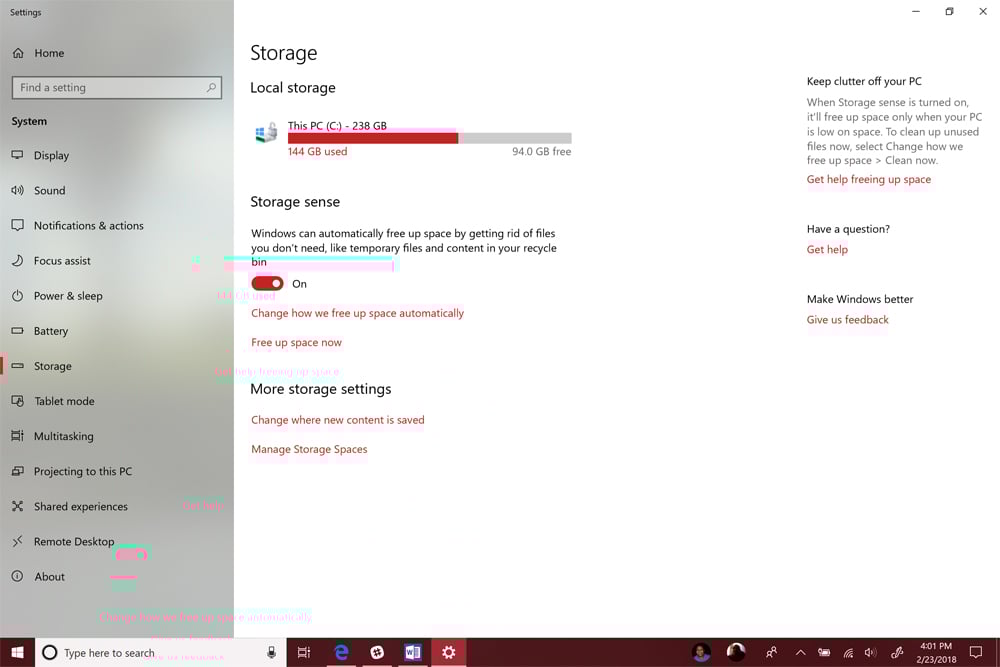Turn off the Storage sense toggle
Viewport: 1000px width, 667px height.
pyautogui.click(x=267, y=283)
